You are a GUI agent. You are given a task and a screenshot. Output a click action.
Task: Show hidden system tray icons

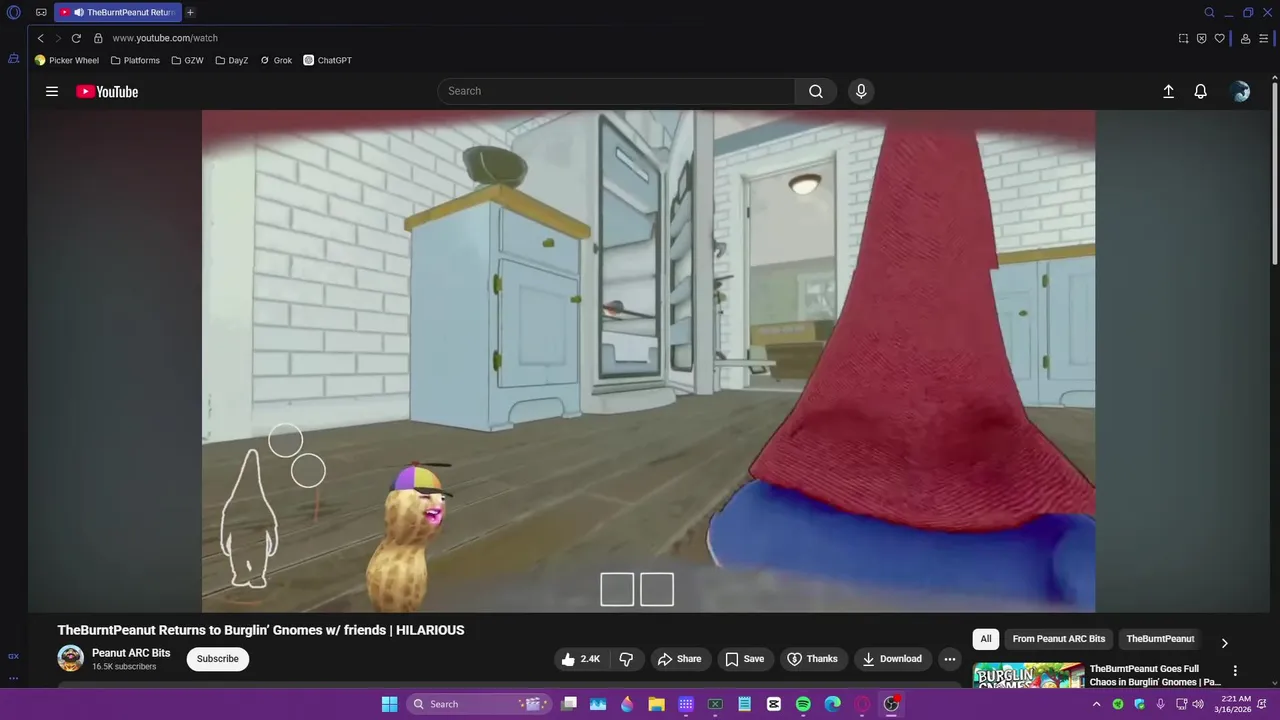[x=1096, y=704]
